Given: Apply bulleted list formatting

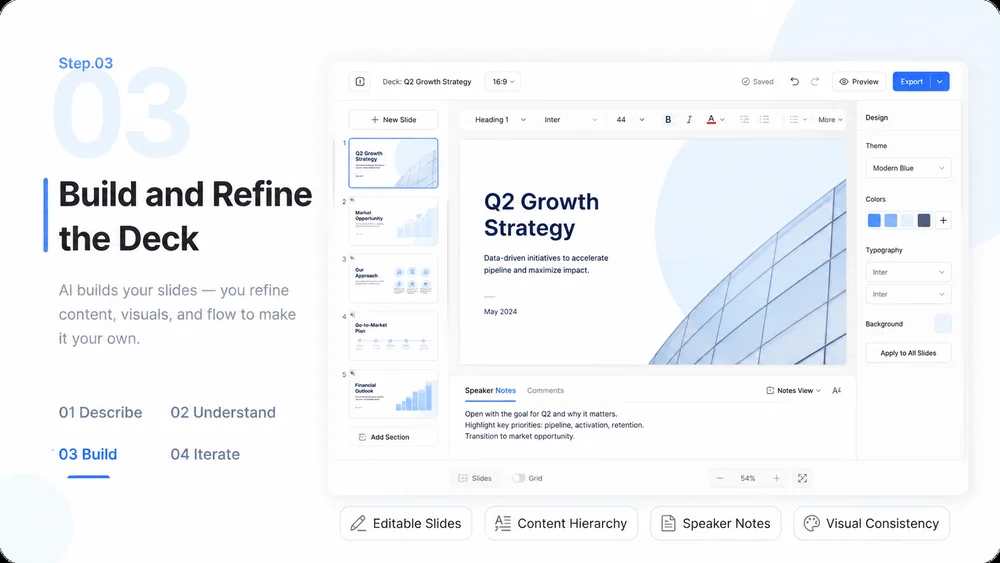Looking at the screenshot, I should tap(744, 119).
